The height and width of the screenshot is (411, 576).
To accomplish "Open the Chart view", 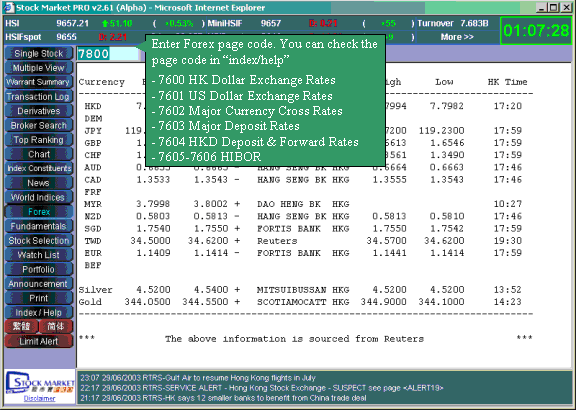I will click(x=39, y=154).
